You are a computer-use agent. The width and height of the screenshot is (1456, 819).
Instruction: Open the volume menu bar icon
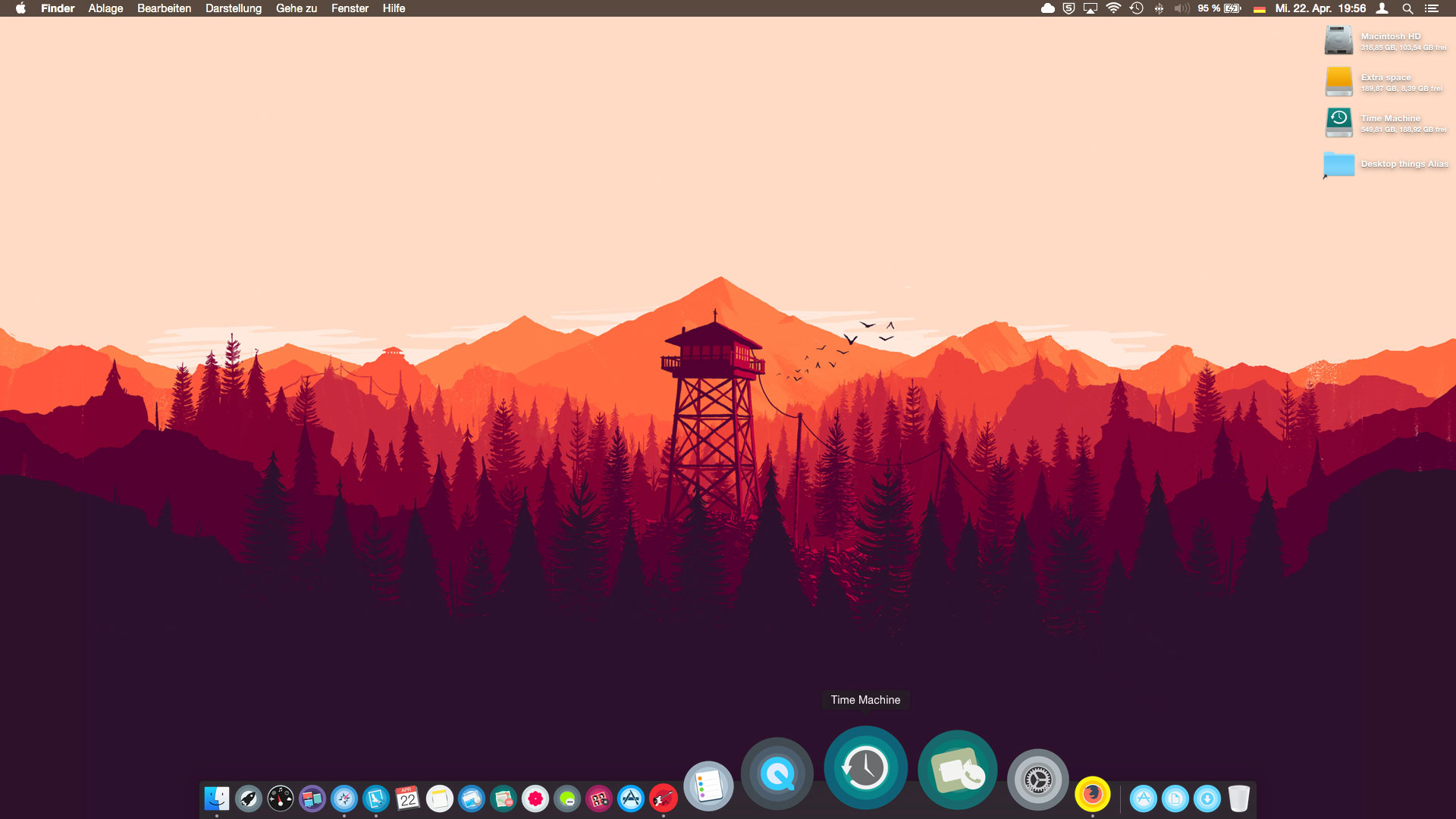click(1181, 8)
